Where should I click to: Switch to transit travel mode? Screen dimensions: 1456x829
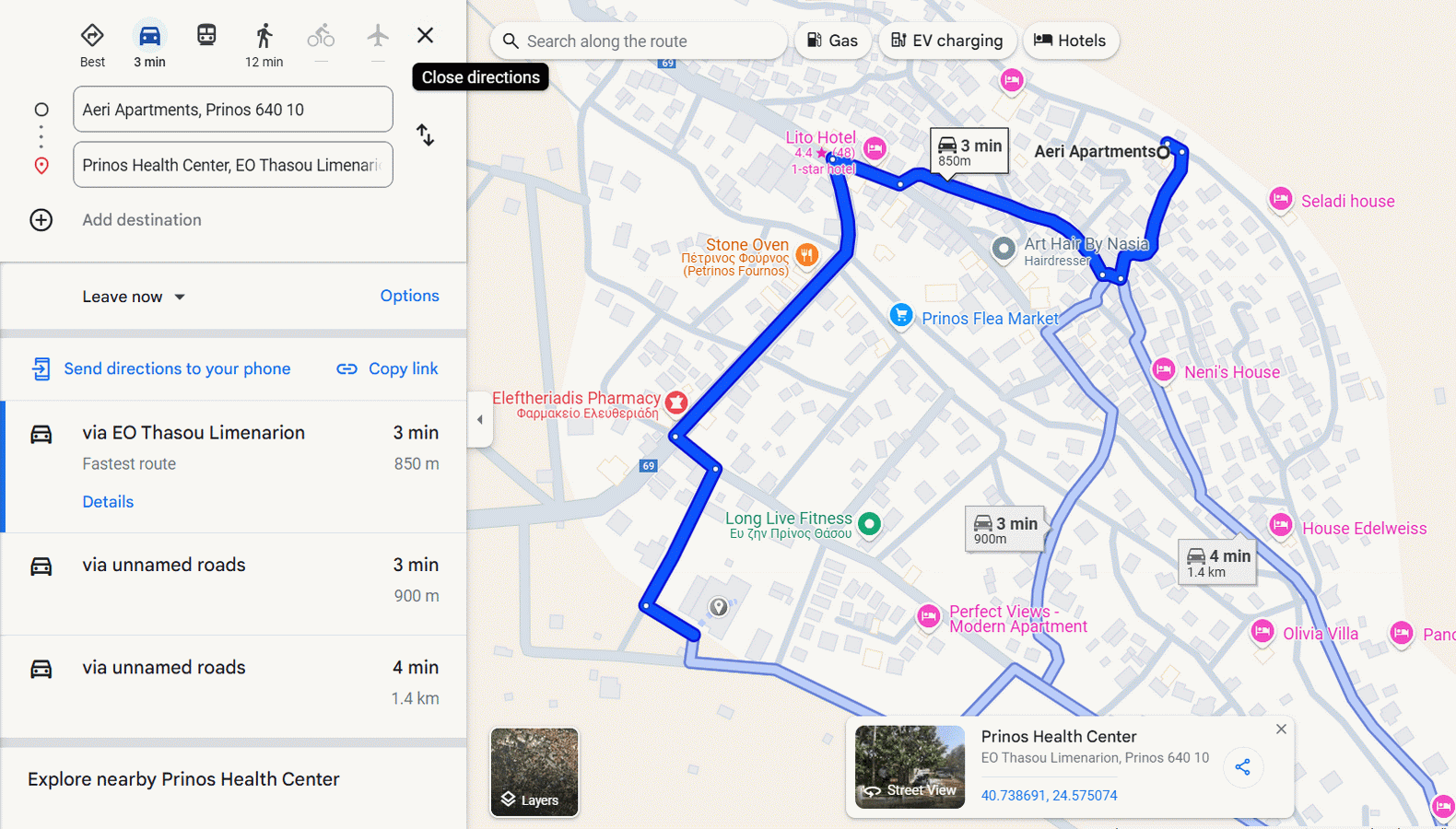point(206,36)
